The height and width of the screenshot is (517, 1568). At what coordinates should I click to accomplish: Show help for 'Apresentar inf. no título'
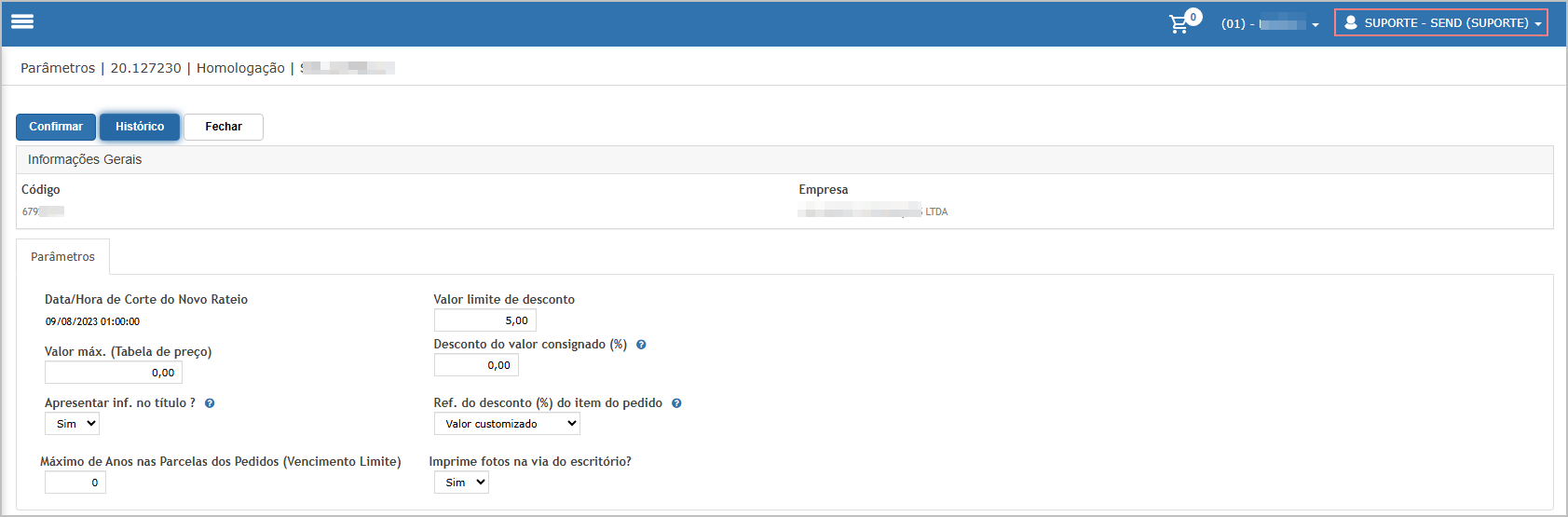pos(210,403)
